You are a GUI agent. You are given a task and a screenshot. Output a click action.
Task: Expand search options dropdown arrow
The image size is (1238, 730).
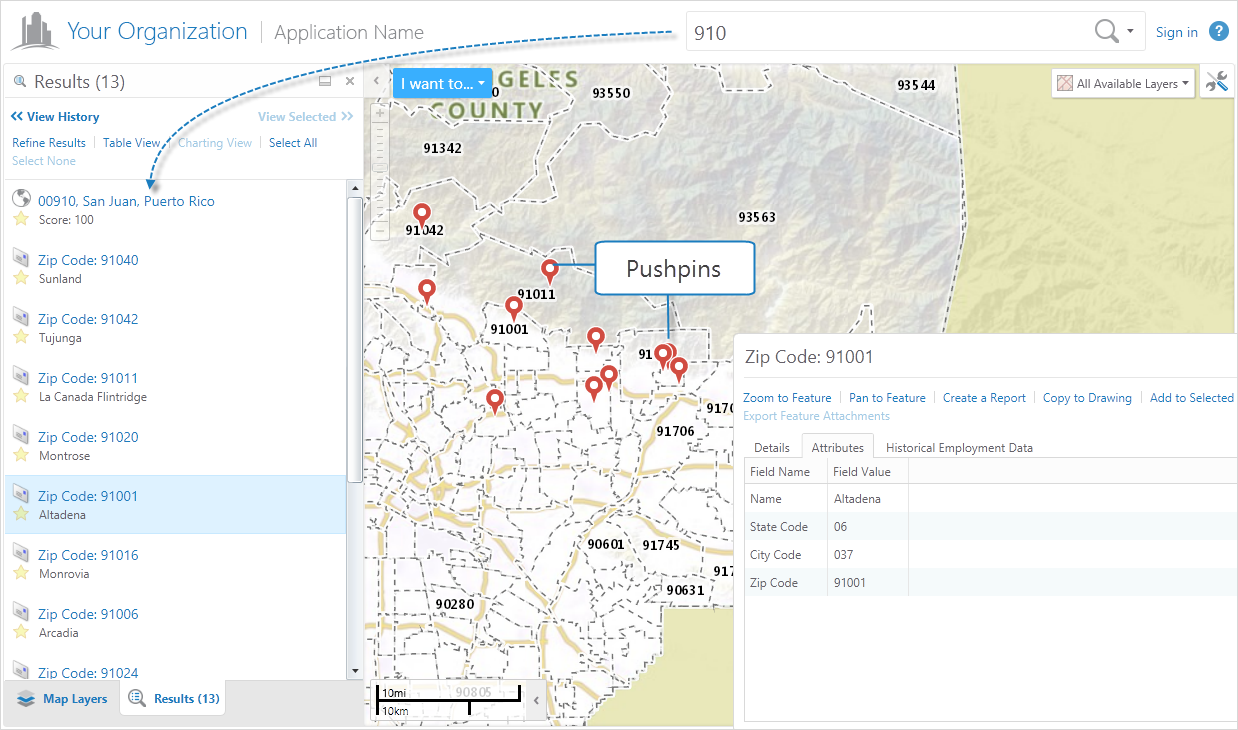[1130, 32]
